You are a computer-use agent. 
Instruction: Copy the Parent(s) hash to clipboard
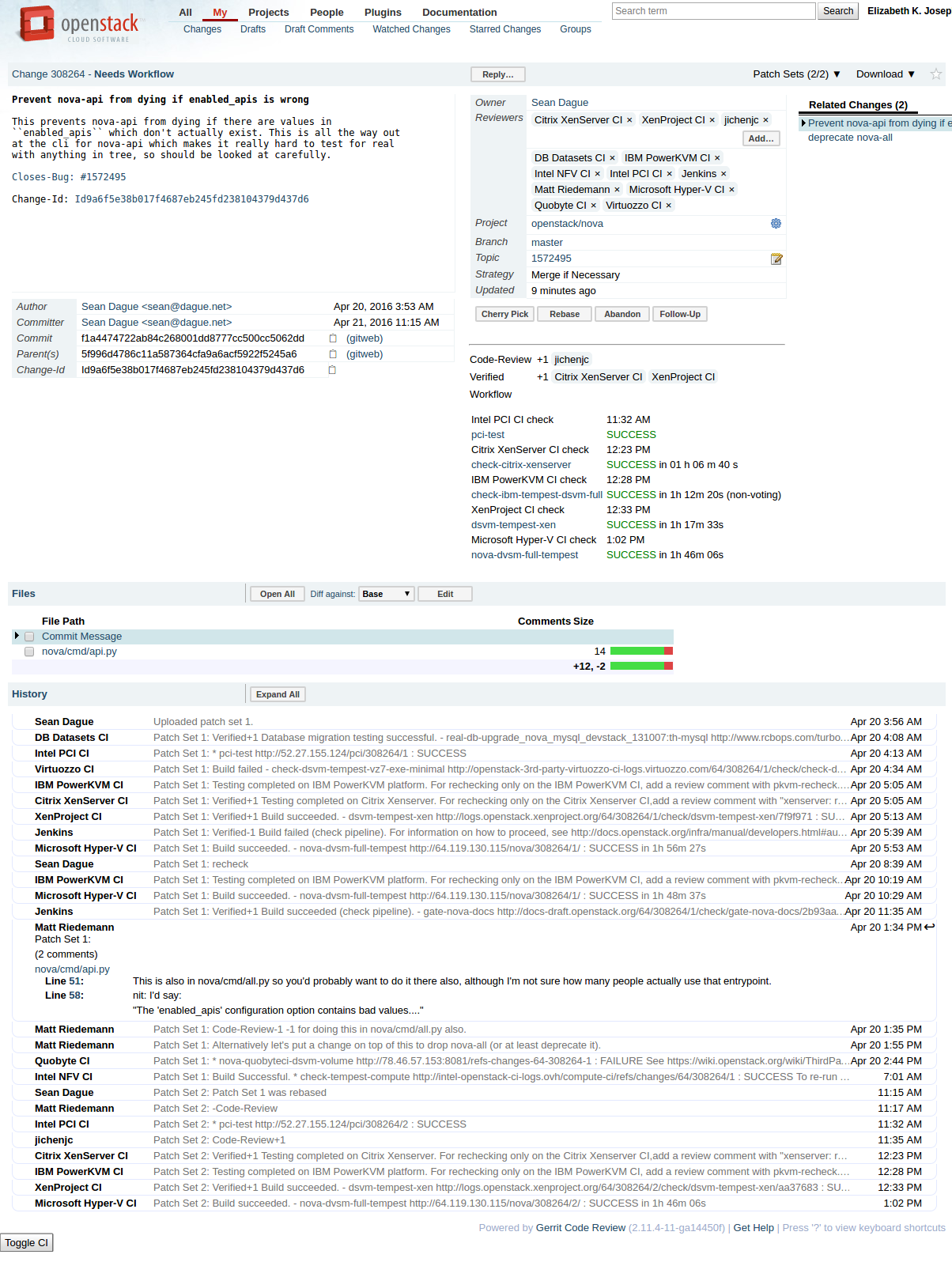coord(333,354)
